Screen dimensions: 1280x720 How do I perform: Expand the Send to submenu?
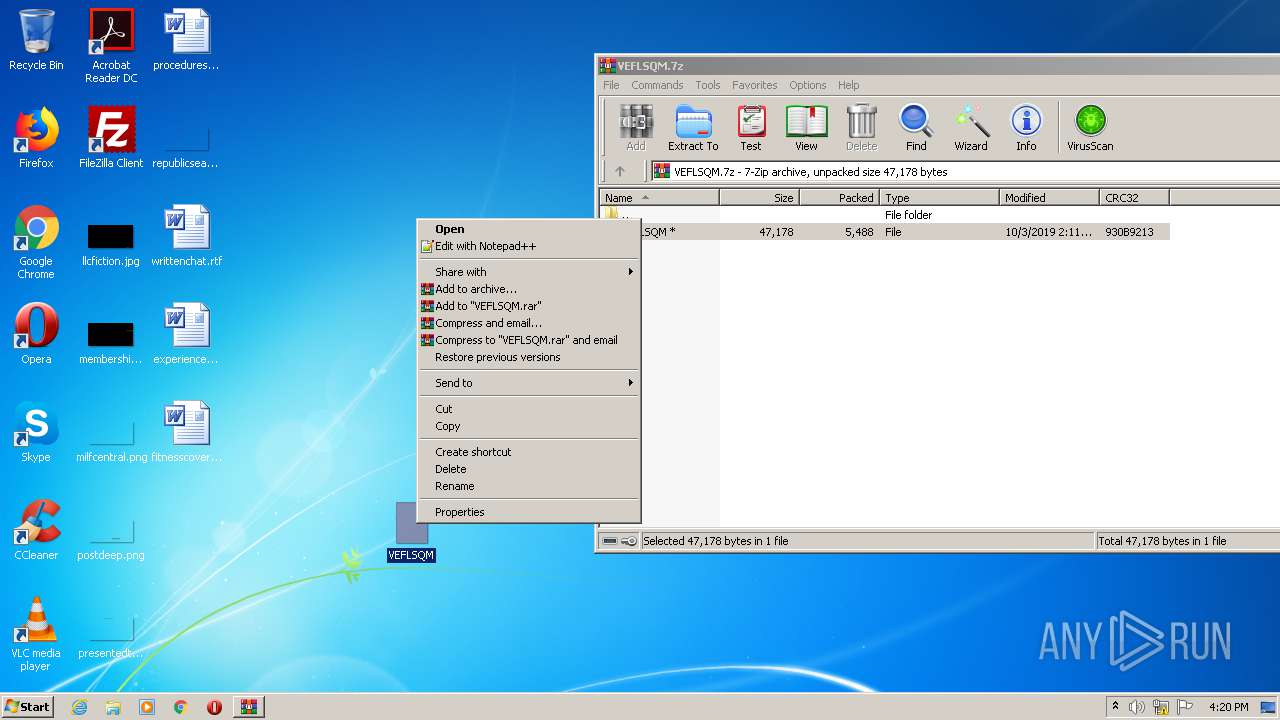point(528,383)
